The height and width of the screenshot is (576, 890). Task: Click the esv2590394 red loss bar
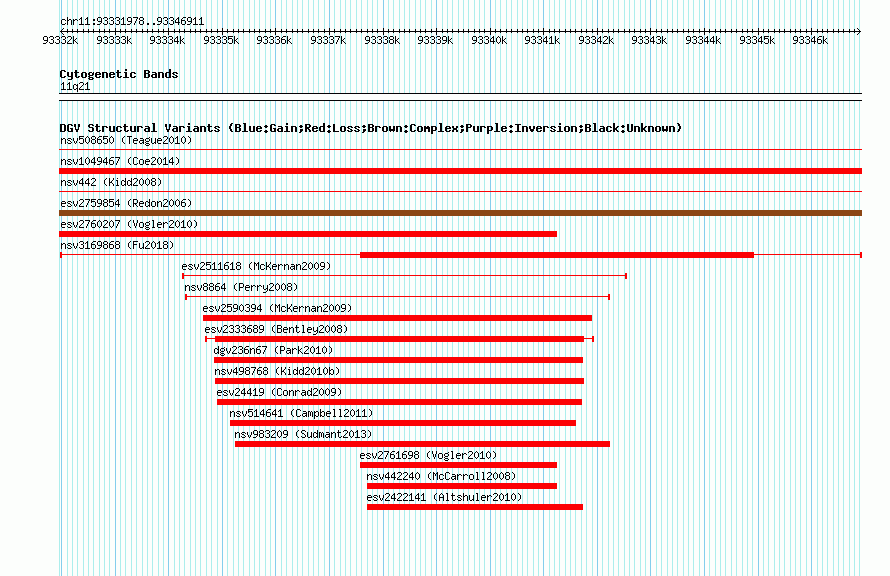[x=397, y=318]
